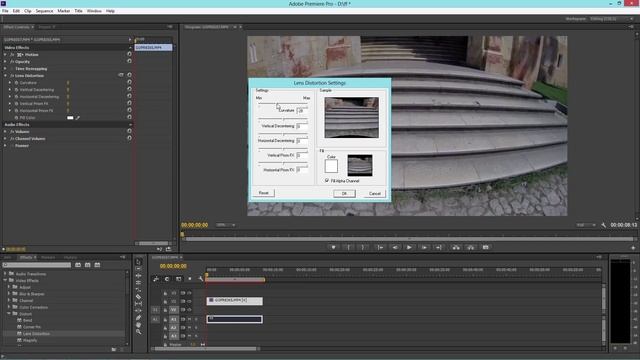
Task: Click the program monitor wrench settings icon
Action: pyautogui.click(x=603, y=225)
